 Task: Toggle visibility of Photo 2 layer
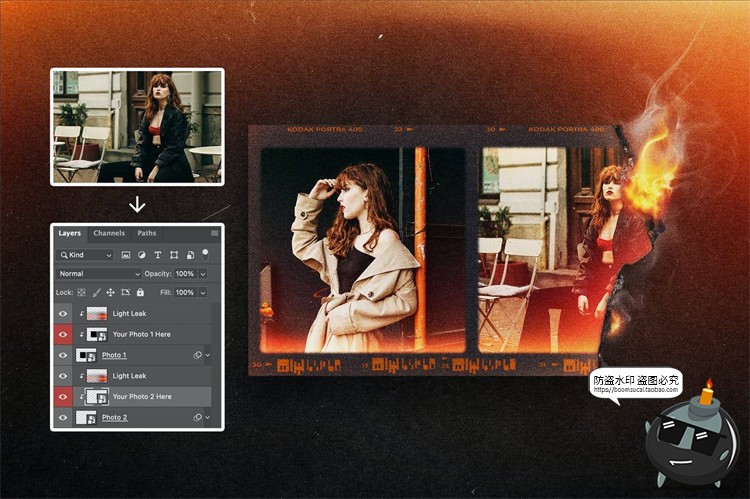click(x=63, y=417)
